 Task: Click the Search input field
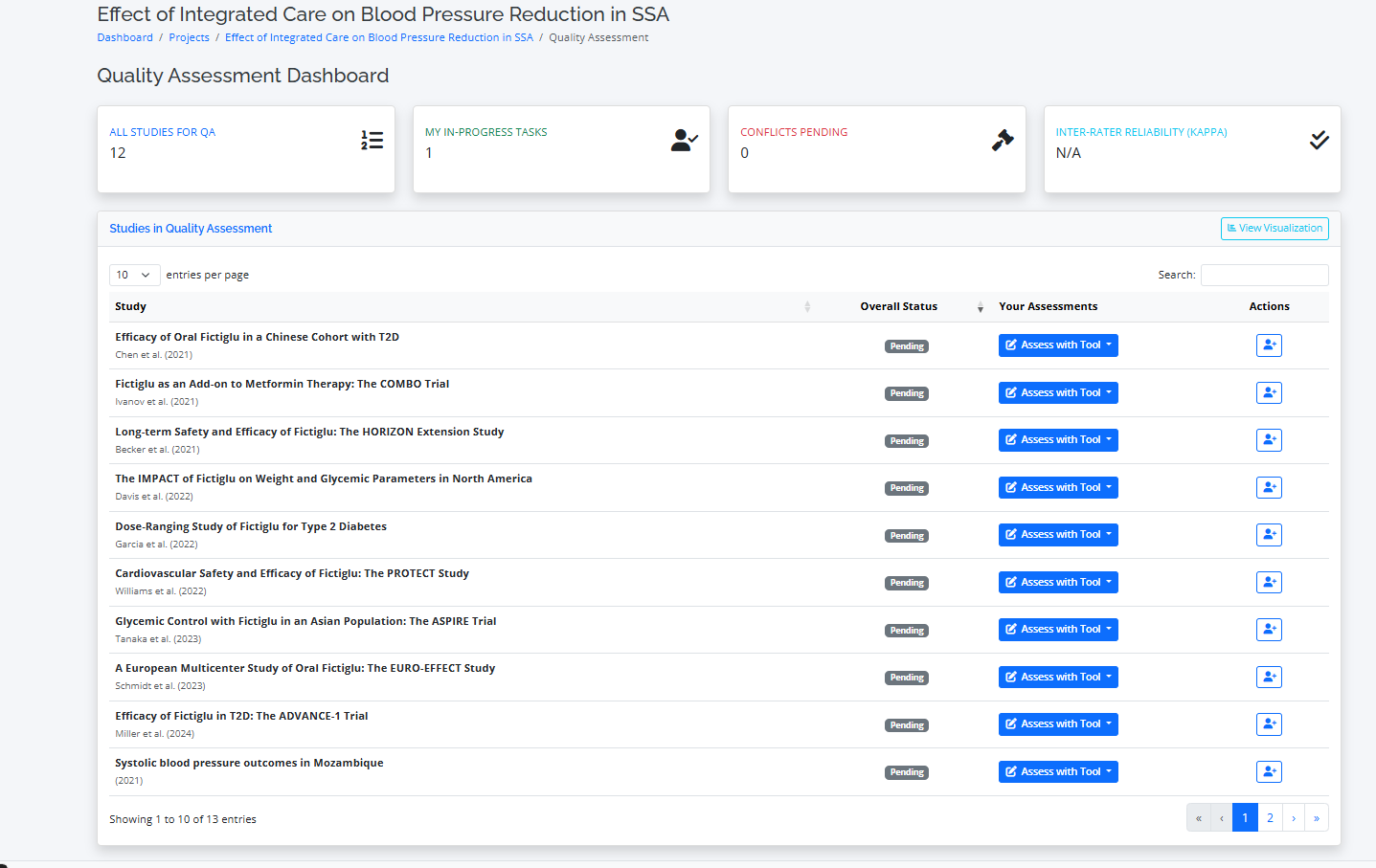click(1264, 275)
